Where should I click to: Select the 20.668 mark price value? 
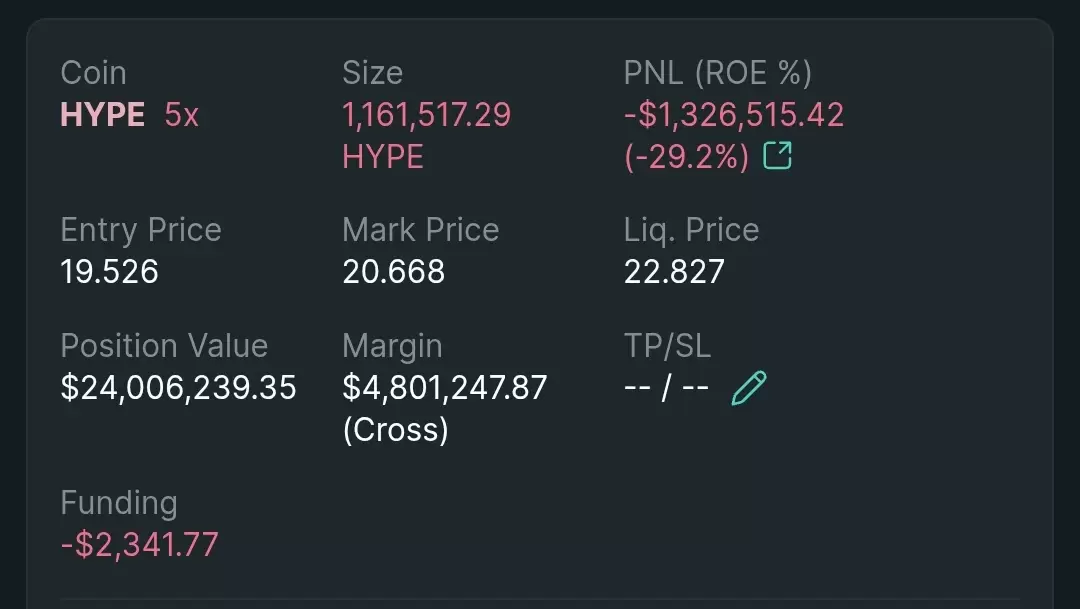point(393,271)
